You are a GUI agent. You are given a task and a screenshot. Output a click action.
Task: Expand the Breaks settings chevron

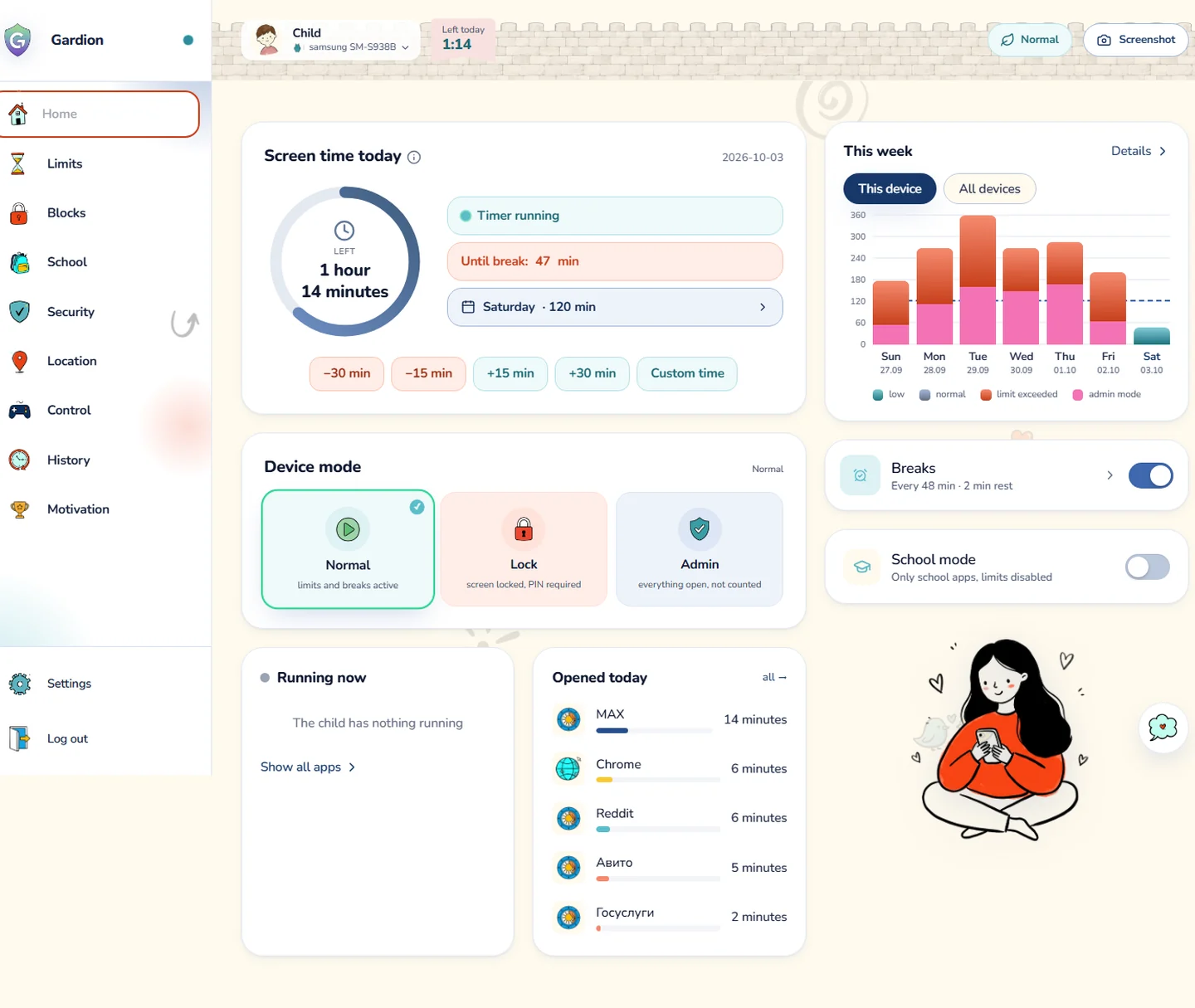coord(1110,475)
